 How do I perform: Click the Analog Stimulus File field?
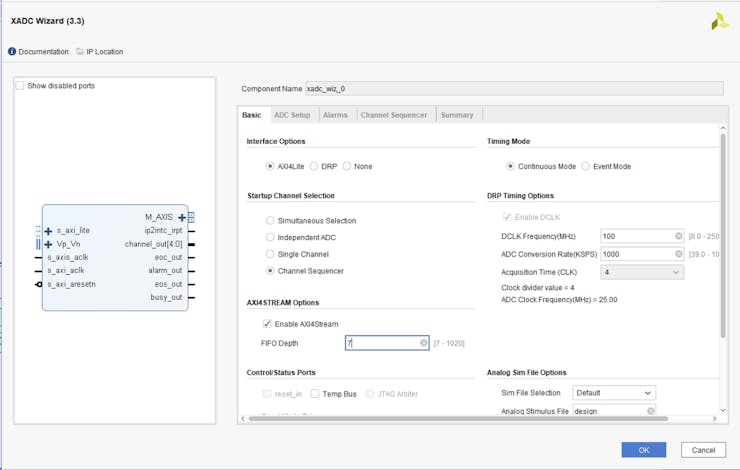coord(614,410)
